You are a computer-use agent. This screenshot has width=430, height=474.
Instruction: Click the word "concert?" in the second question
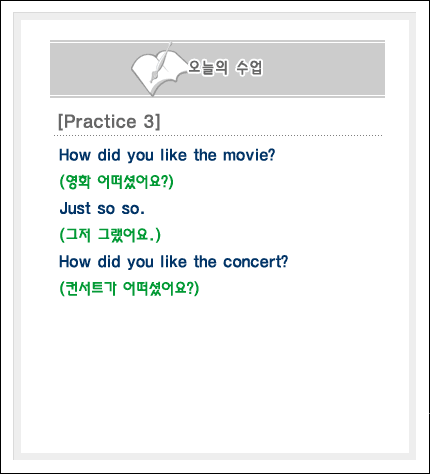point(255,262)
